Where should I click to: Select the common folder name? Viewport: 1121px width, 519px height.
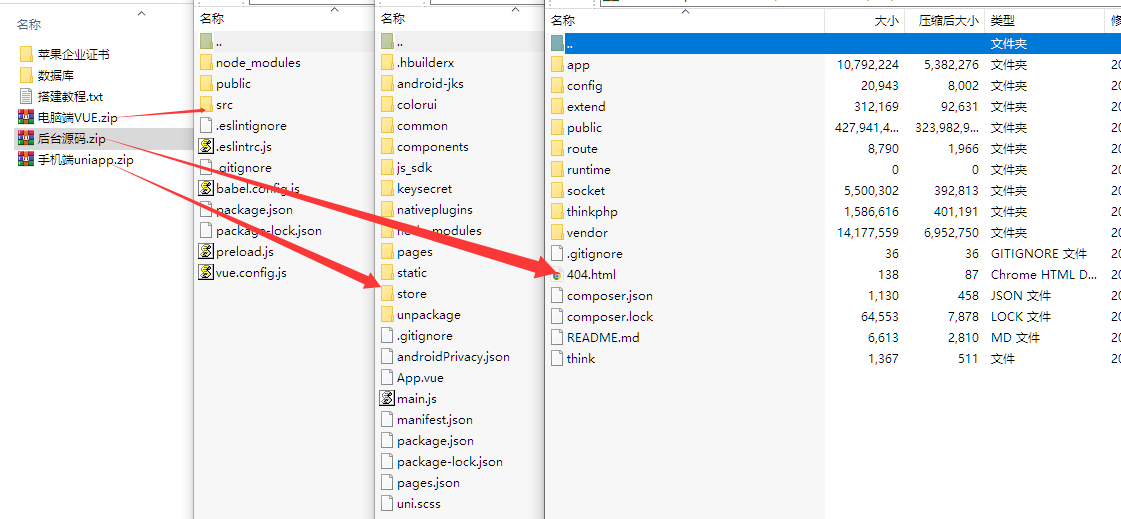point(423,126)
